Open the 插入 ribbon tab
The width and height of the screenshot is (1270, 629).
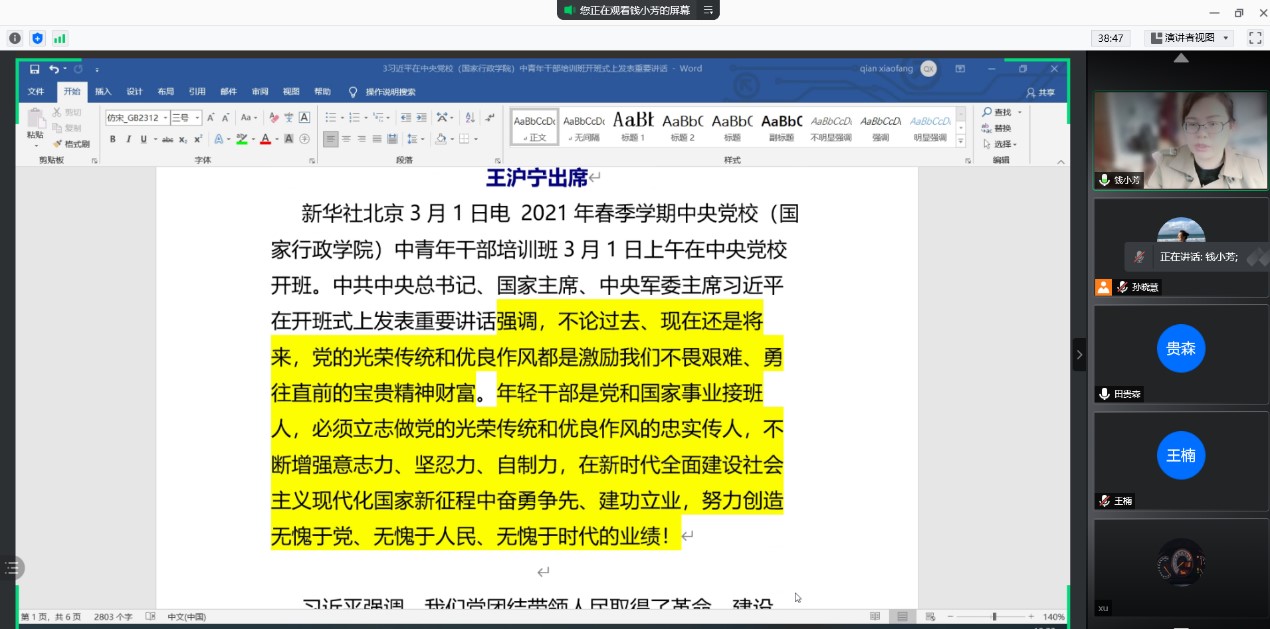pos(103,92)
